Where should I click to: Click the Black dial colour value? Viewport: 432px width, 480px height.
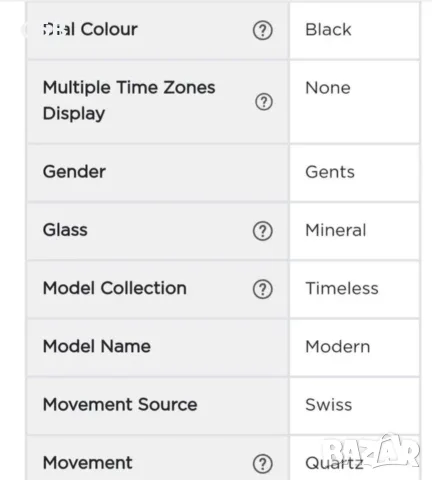328,30
